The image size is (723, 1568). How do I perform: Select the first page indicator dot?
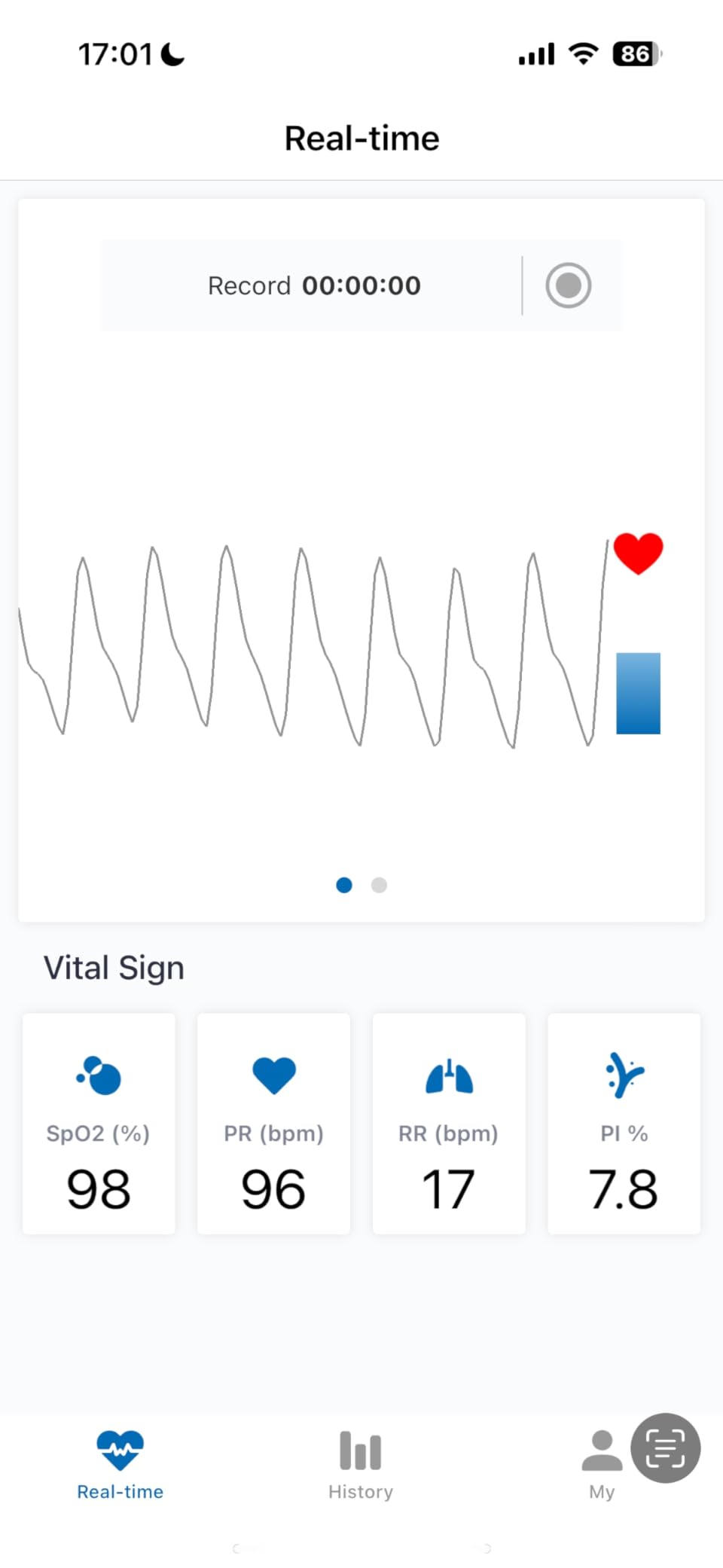pyautogui.click(x=343, y=885)
